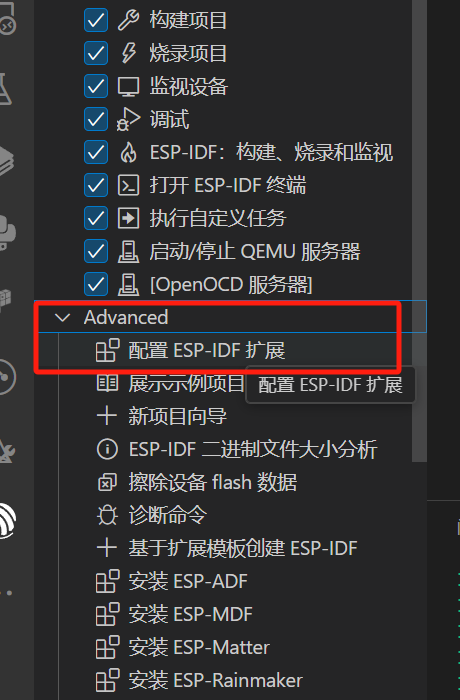Click the vertical scrollbar of the panel

click(419, 231)
